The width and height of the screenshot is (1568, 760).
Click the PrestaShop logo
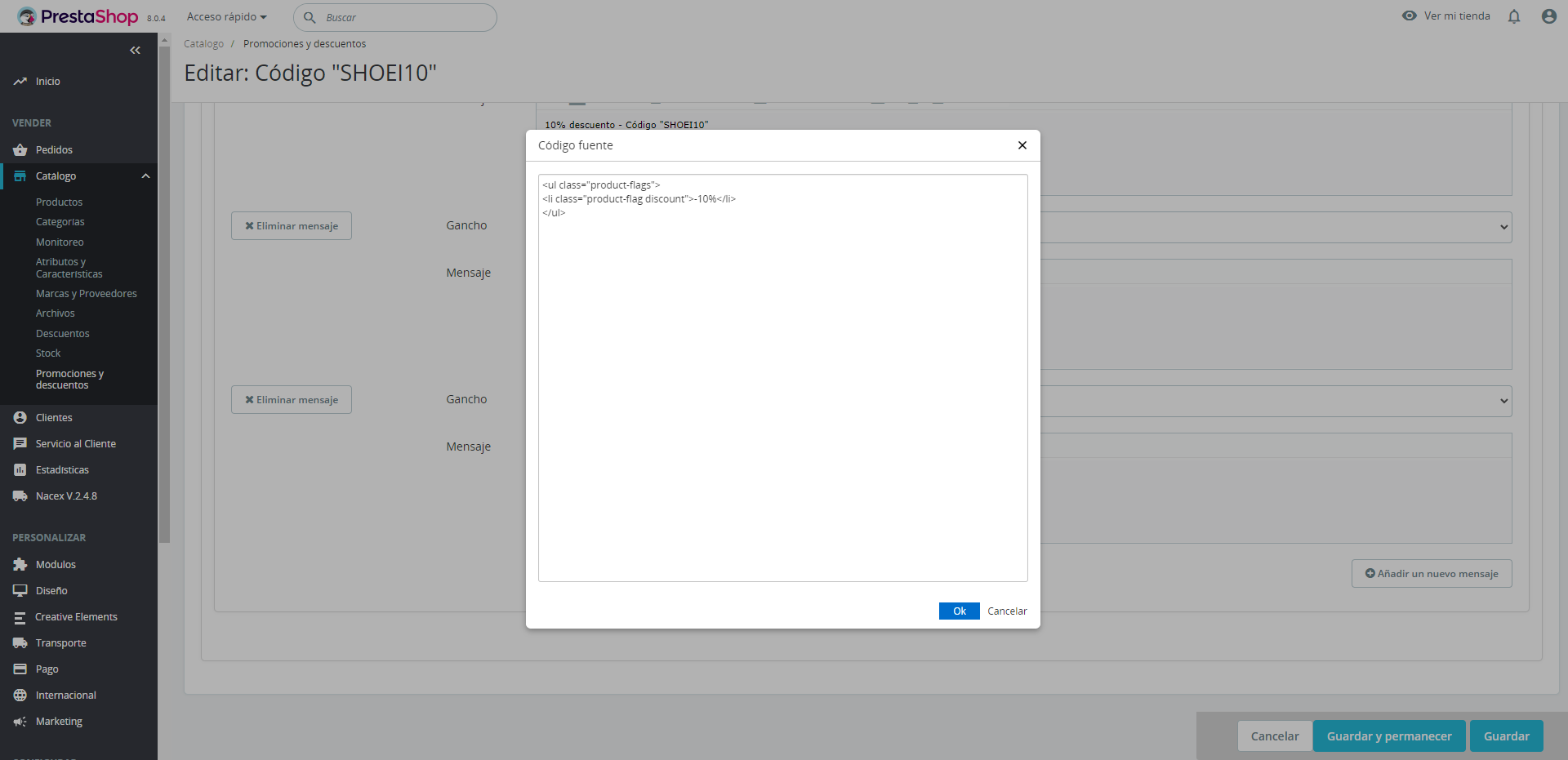click(78, 16)
